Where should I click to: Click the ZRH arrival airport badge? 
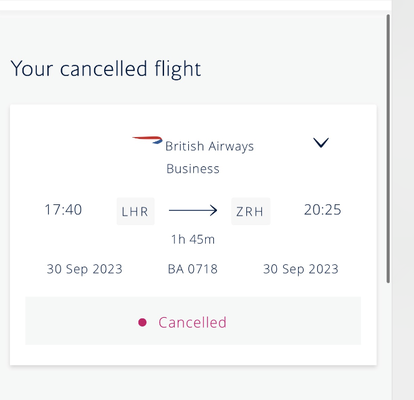click(251, 211)
